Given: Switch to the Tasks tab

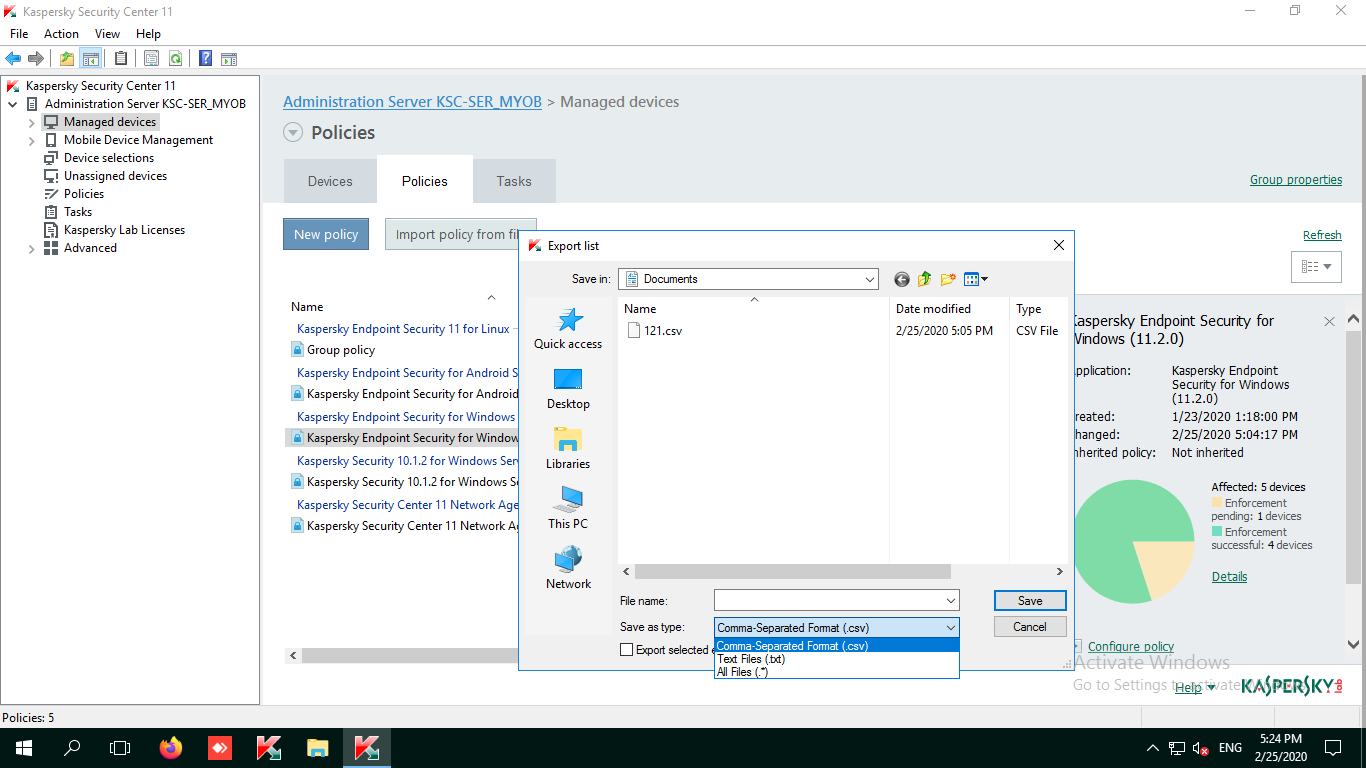Looking at the screenshot, I should [x=514, y=181].
